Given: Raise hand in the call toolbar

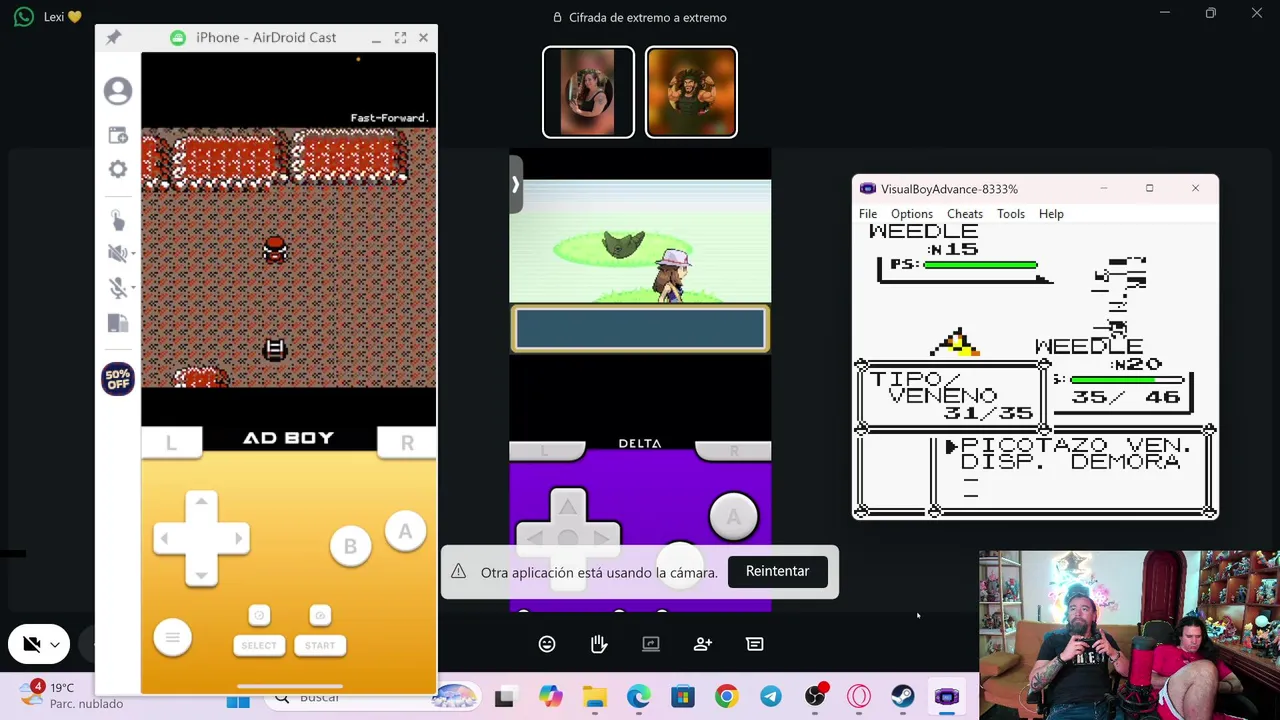Looking at the screenshot, I should [x=599, y=644].
